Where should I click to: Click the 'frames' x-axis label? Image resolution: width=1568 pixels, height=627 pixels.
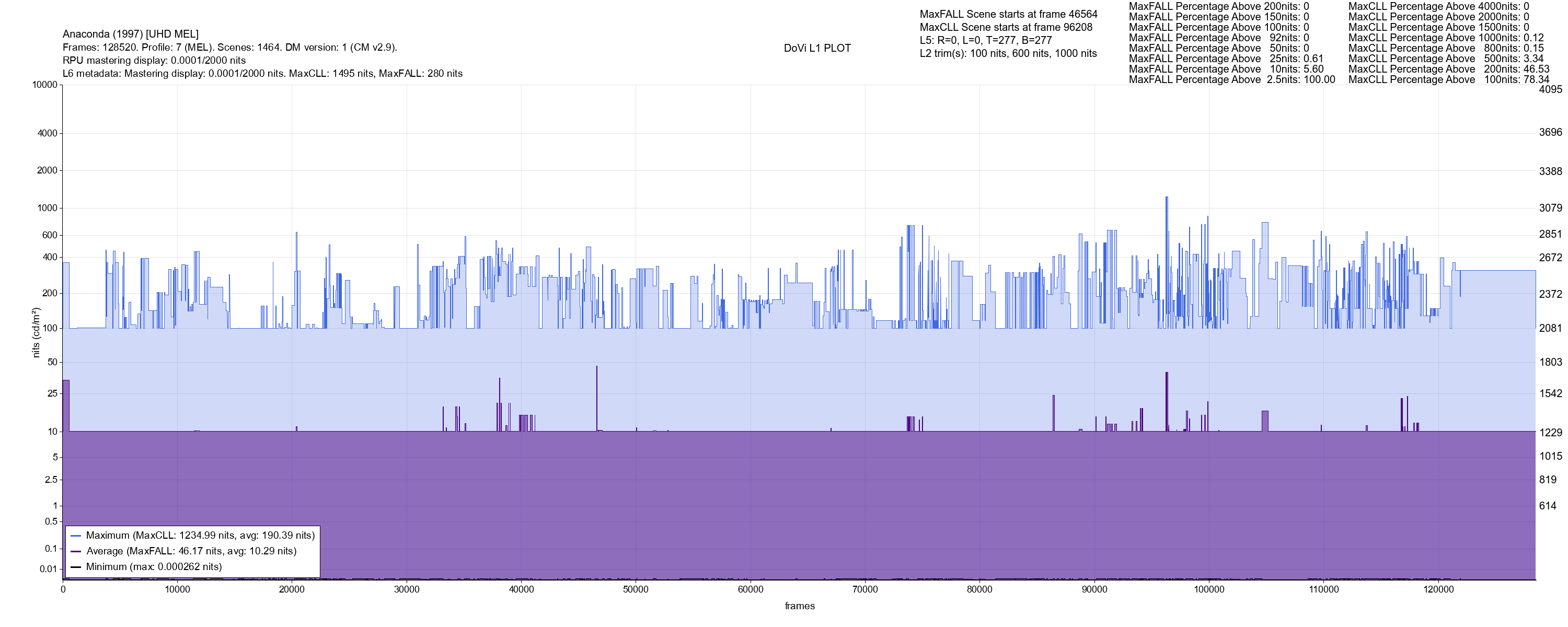point(799,606)
